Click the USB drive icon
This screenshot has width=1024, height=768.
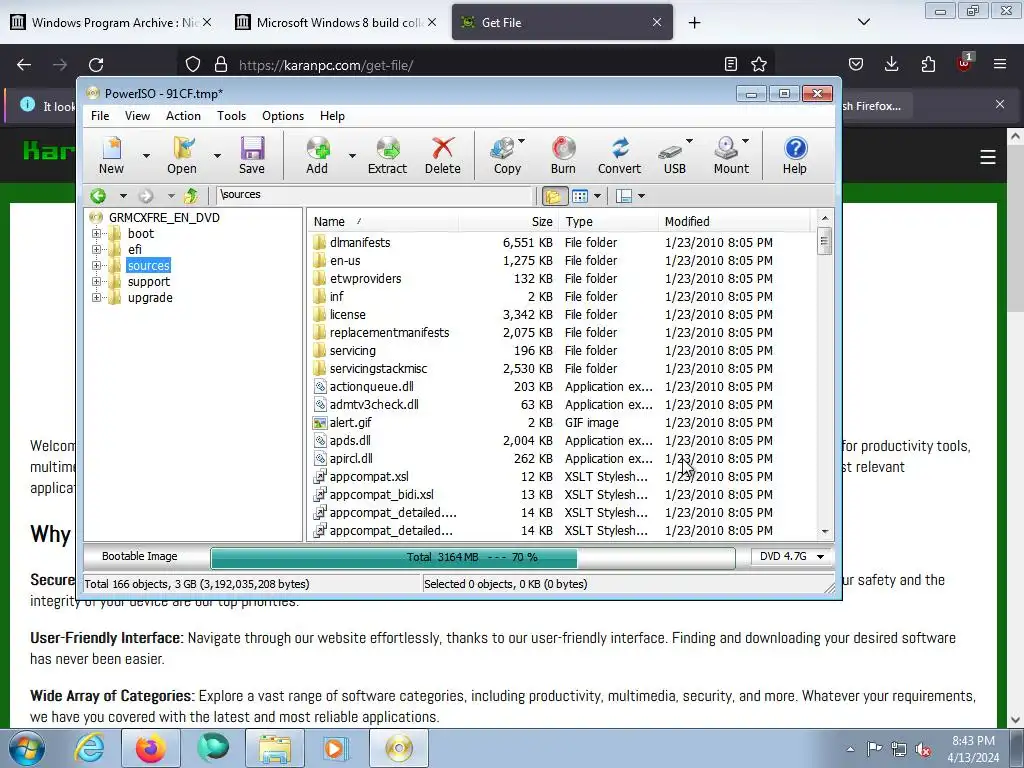coord(671,155)
